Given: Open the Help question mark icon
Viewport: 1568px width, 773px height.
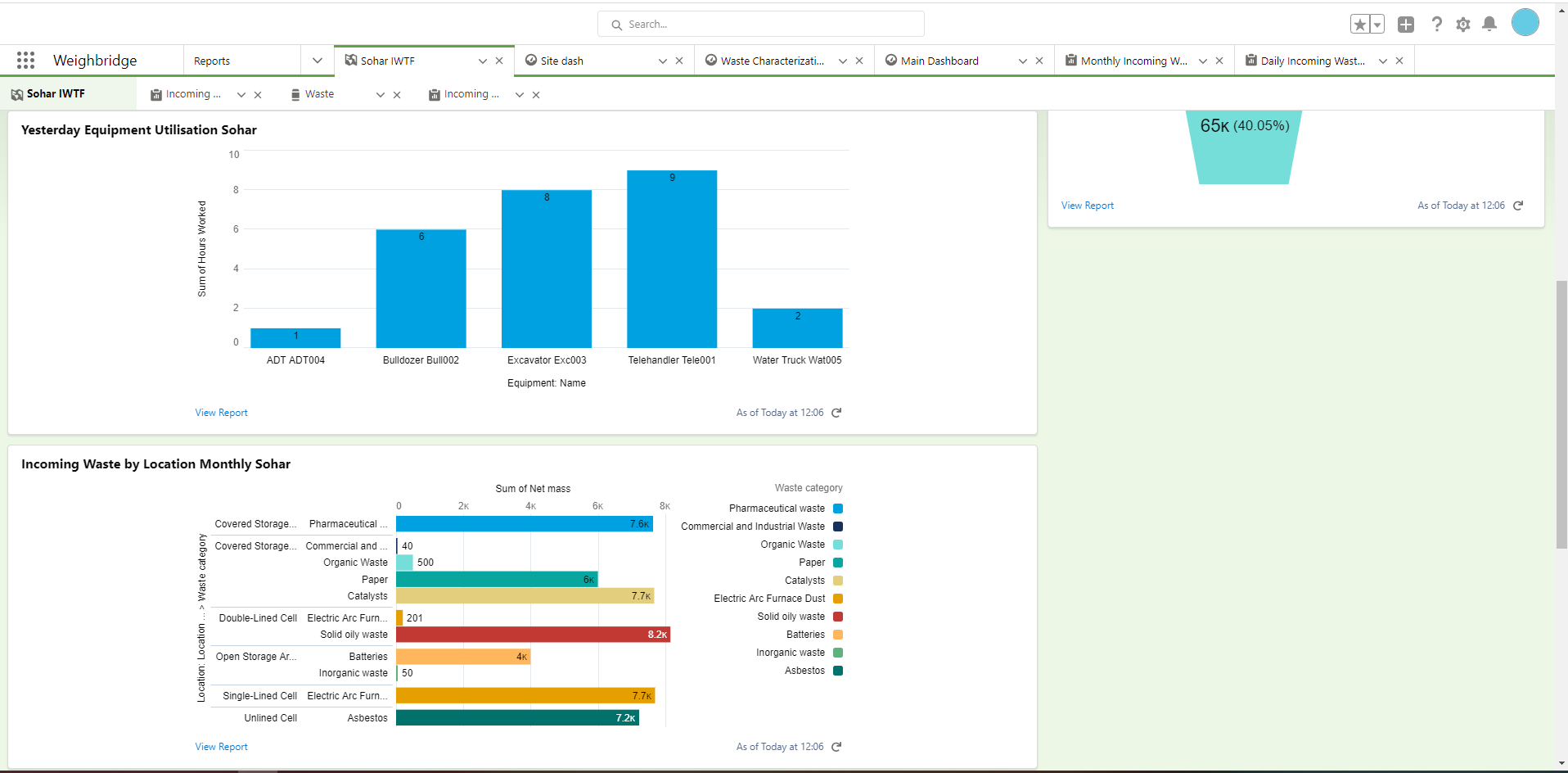Looking at the screenshot, I should tap(1436, 25).
